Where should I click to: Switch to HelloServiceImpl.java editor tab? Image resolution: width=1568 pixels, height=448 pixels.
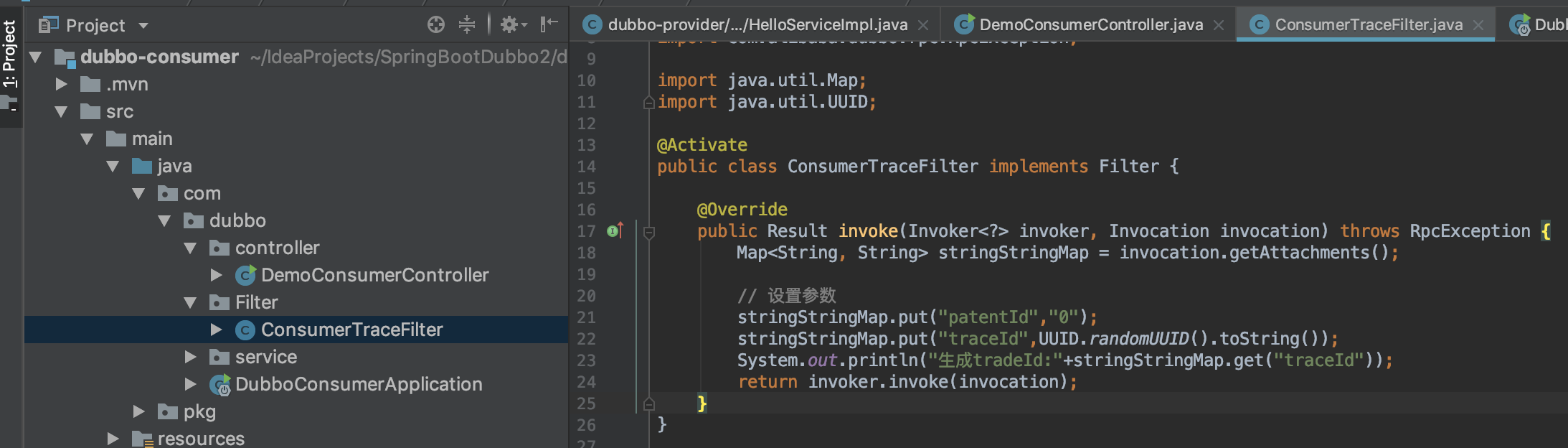[x=757, y=25]
